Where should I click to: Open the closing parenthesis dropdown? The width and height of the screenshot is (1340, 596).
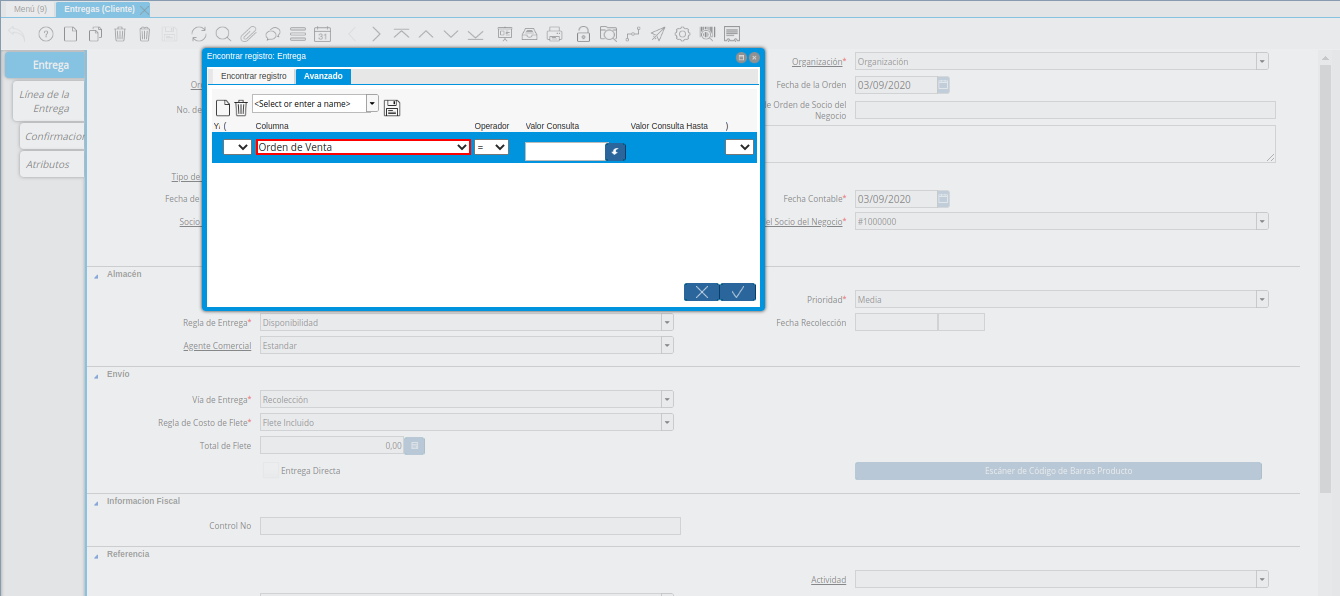[739, 147]
